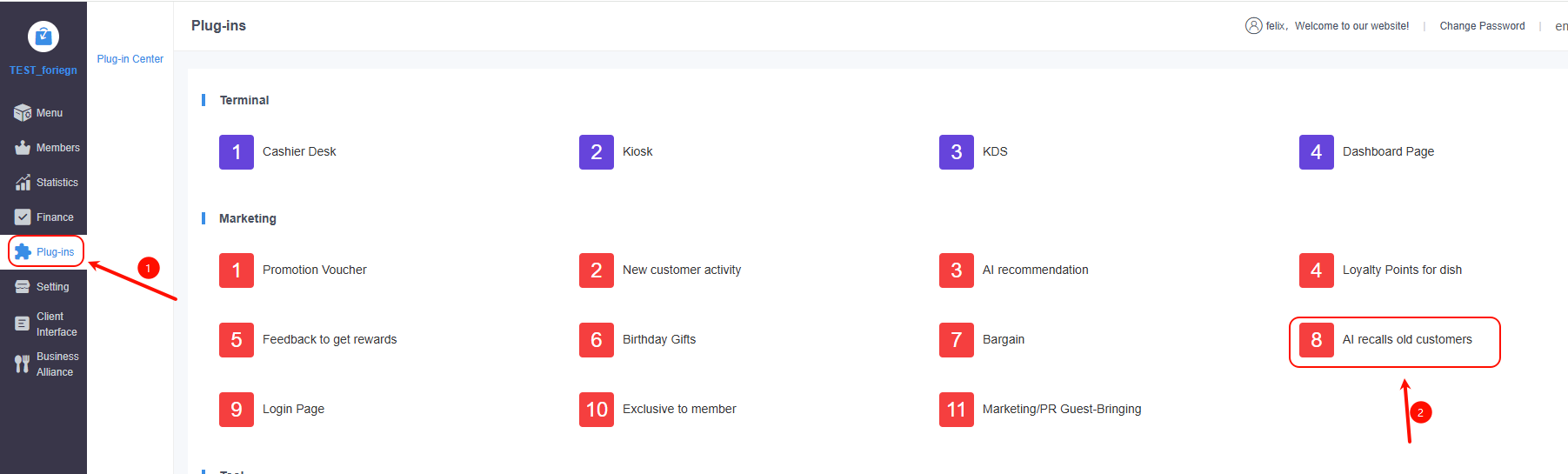
Task: Click the Plug-ins puzzle icon
Action: click(23, 252)
